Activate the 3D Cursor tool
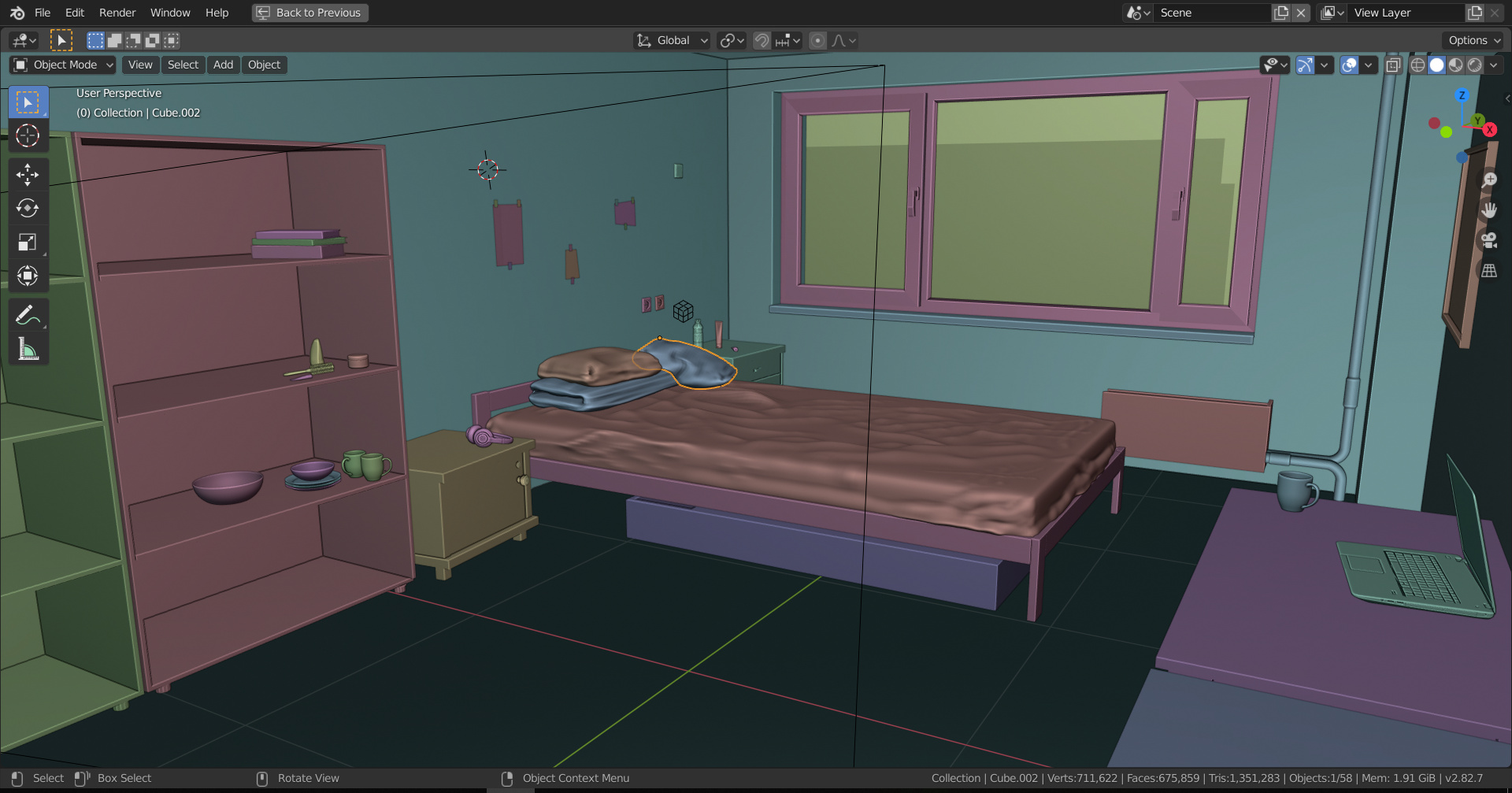1512x793 pixels. pyautogui.click(x=28, y=135)
